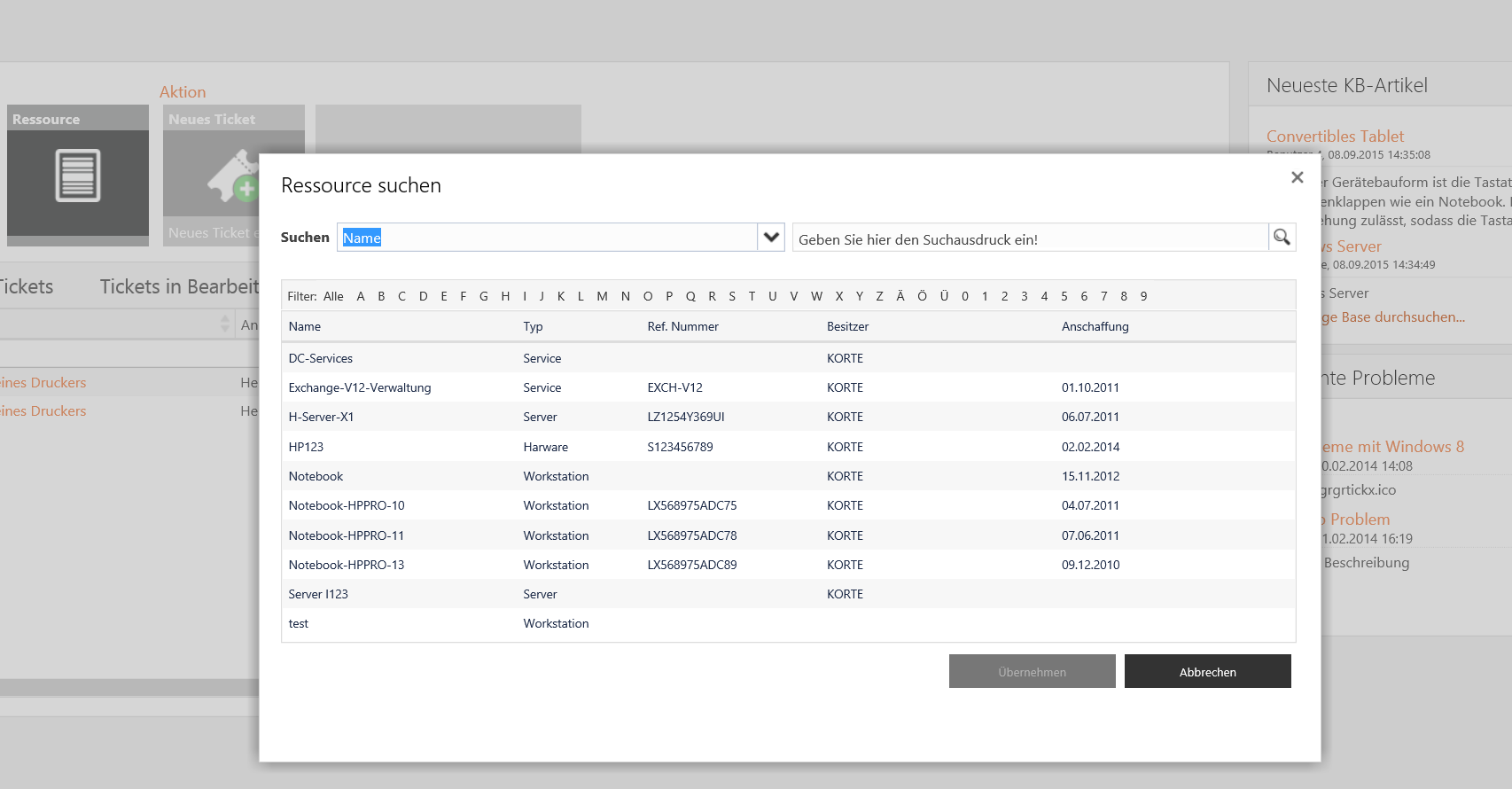Sort by Anschaffung column header

click(1095, 326)
